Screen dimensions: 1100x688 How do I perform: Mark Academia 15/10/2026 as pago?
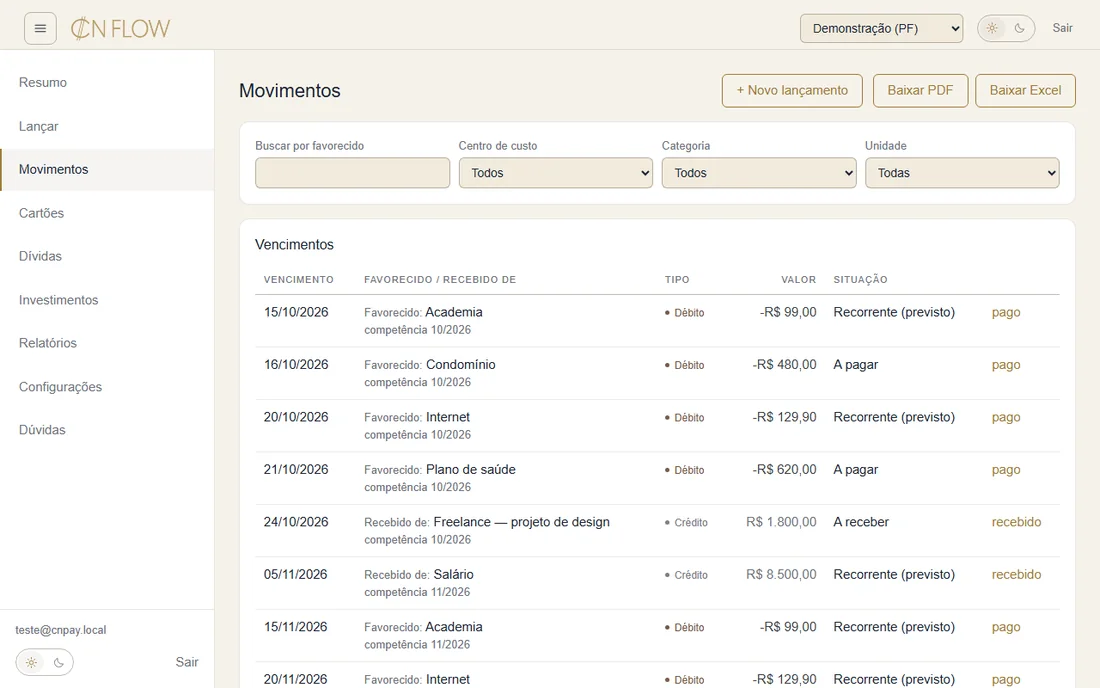[x=1005, y=312]
